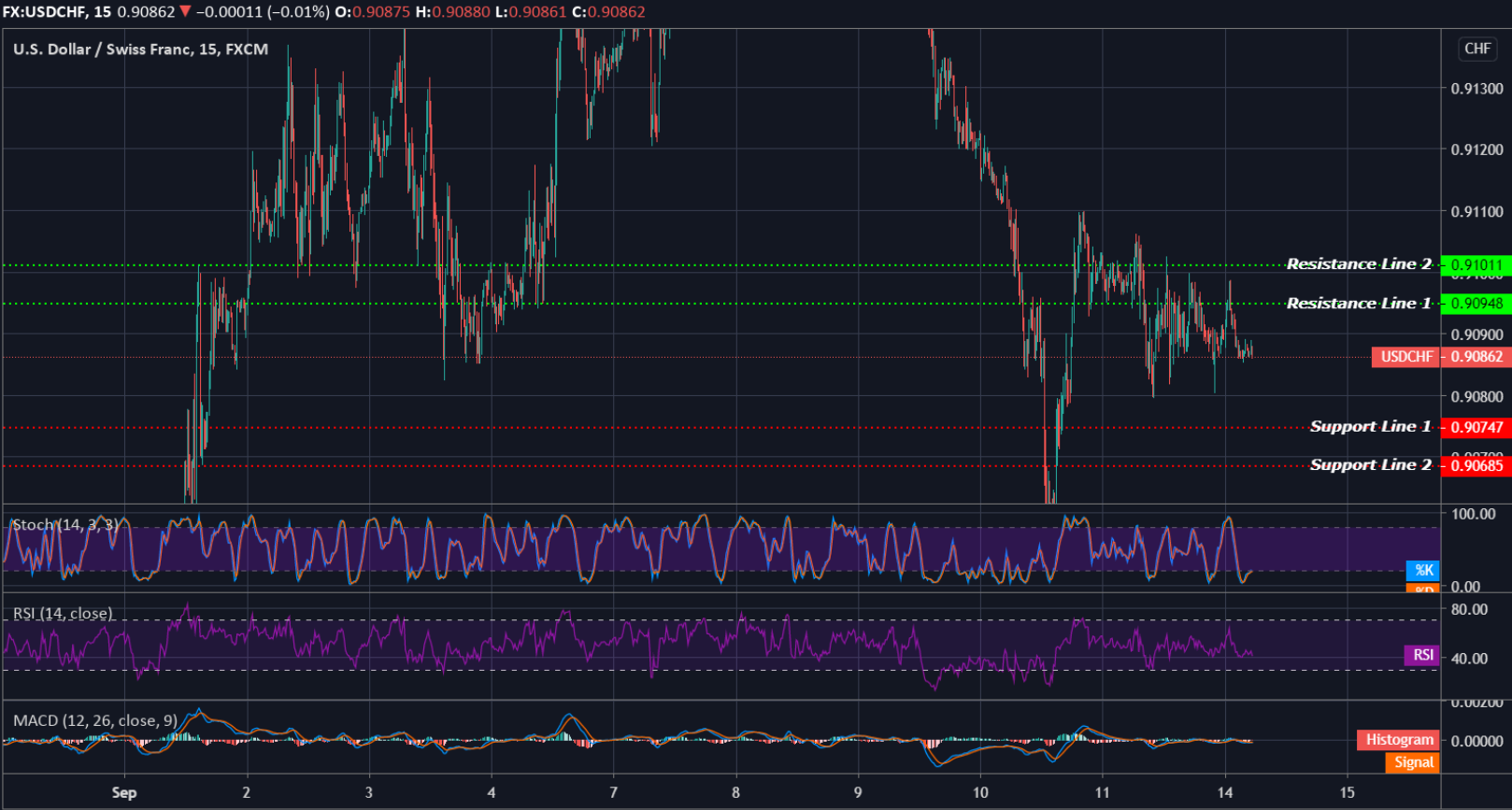The width and height of the screenshot is (1512, 810).
Task: Click the 0.90747 red price tag
Action: (x=1476, y=428)
